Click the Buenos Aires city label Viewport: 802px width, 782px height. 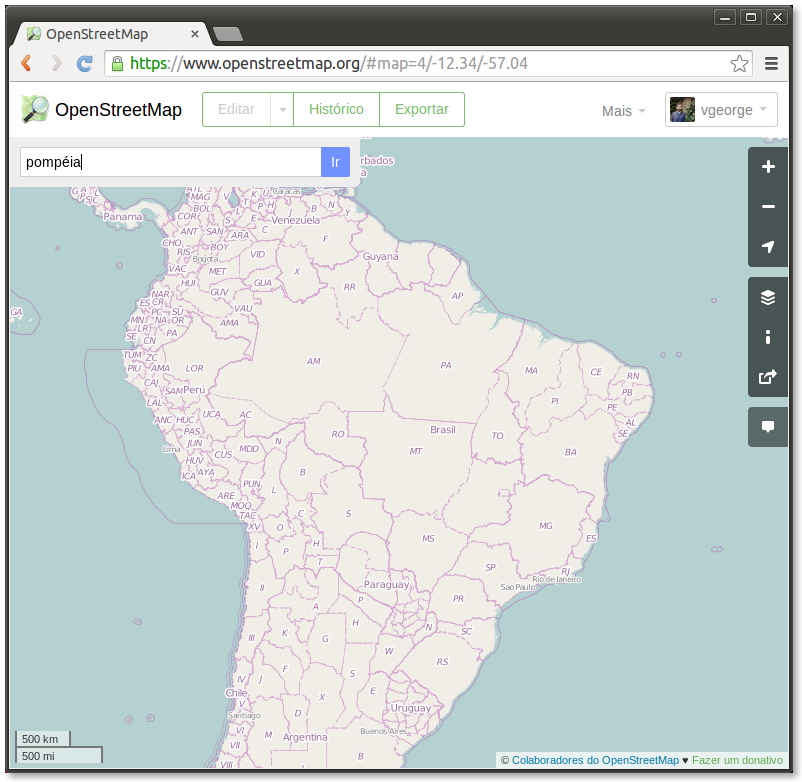click(x=383, y=731)
